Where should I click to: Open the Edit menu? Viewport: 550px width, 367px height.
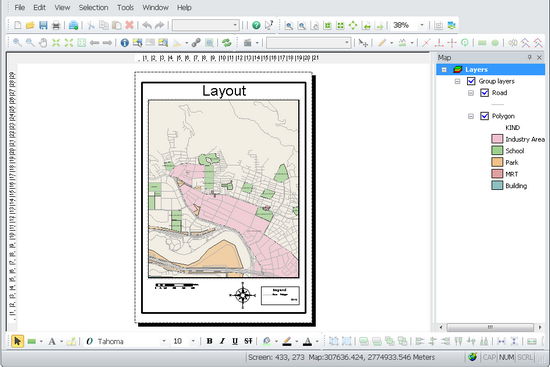pyautogui.click(x=40, y=7)
